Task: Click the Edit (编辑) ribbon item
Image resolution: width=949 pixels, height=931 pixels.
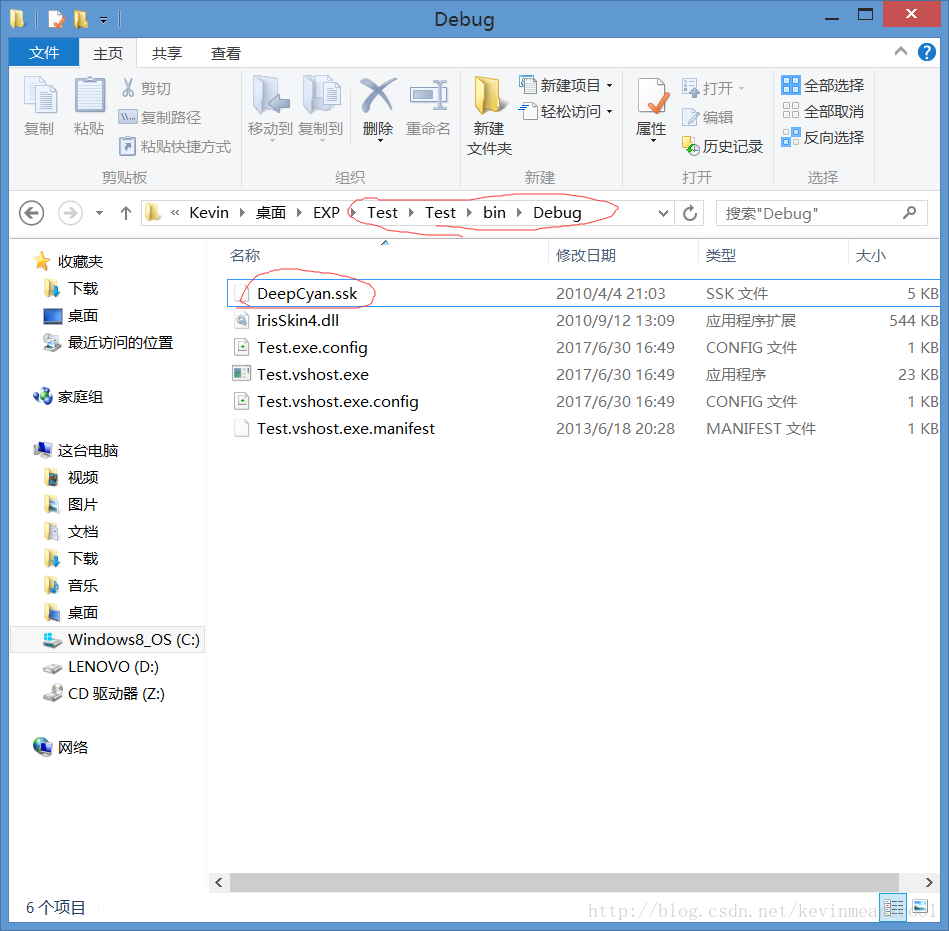Action: tap(708, 117)
